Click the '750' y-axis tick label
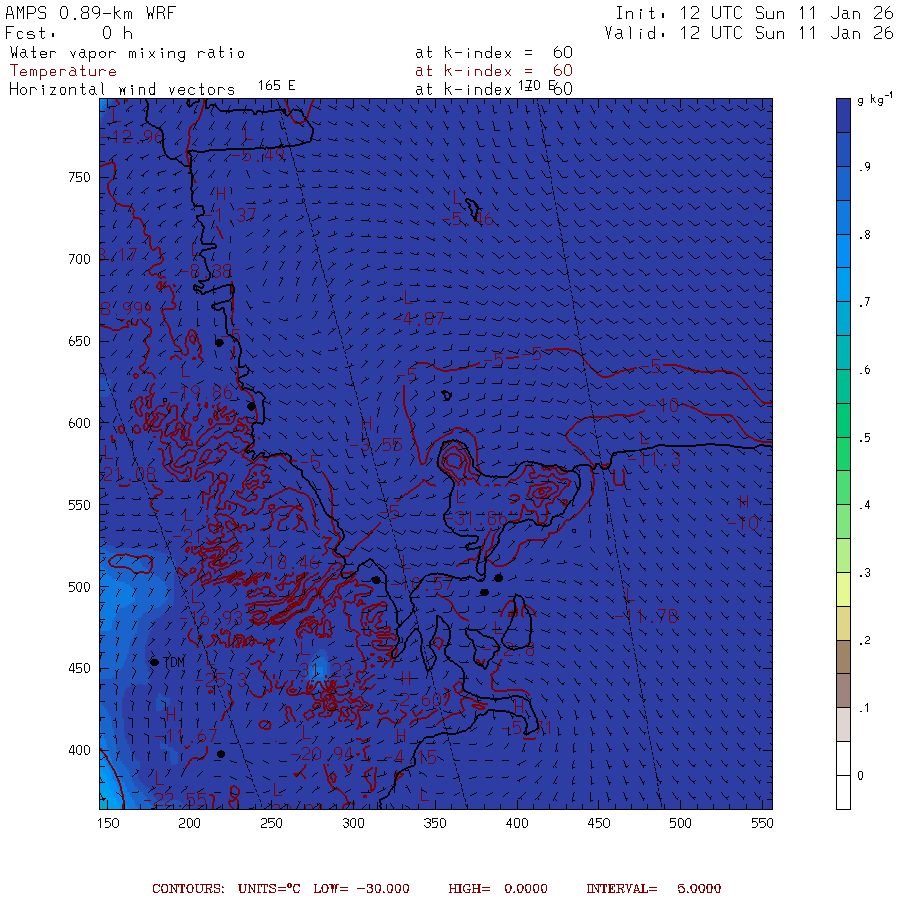 (79, 177)
